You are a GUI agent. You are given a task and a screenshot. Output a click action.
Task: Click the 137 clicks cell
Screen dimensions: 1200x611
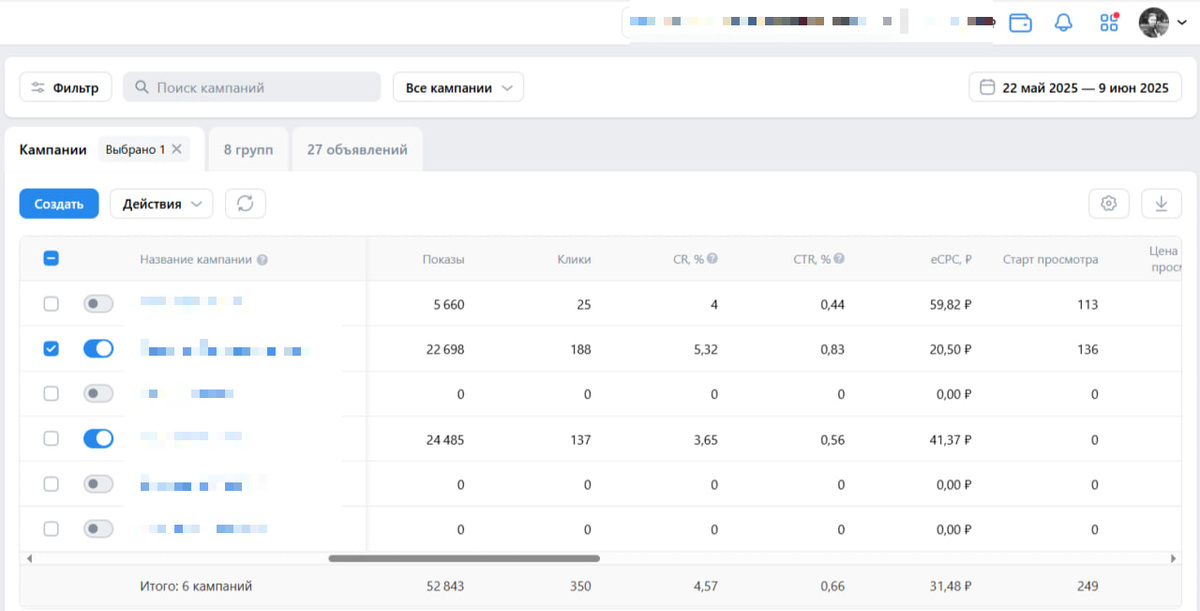pos(579,439)
